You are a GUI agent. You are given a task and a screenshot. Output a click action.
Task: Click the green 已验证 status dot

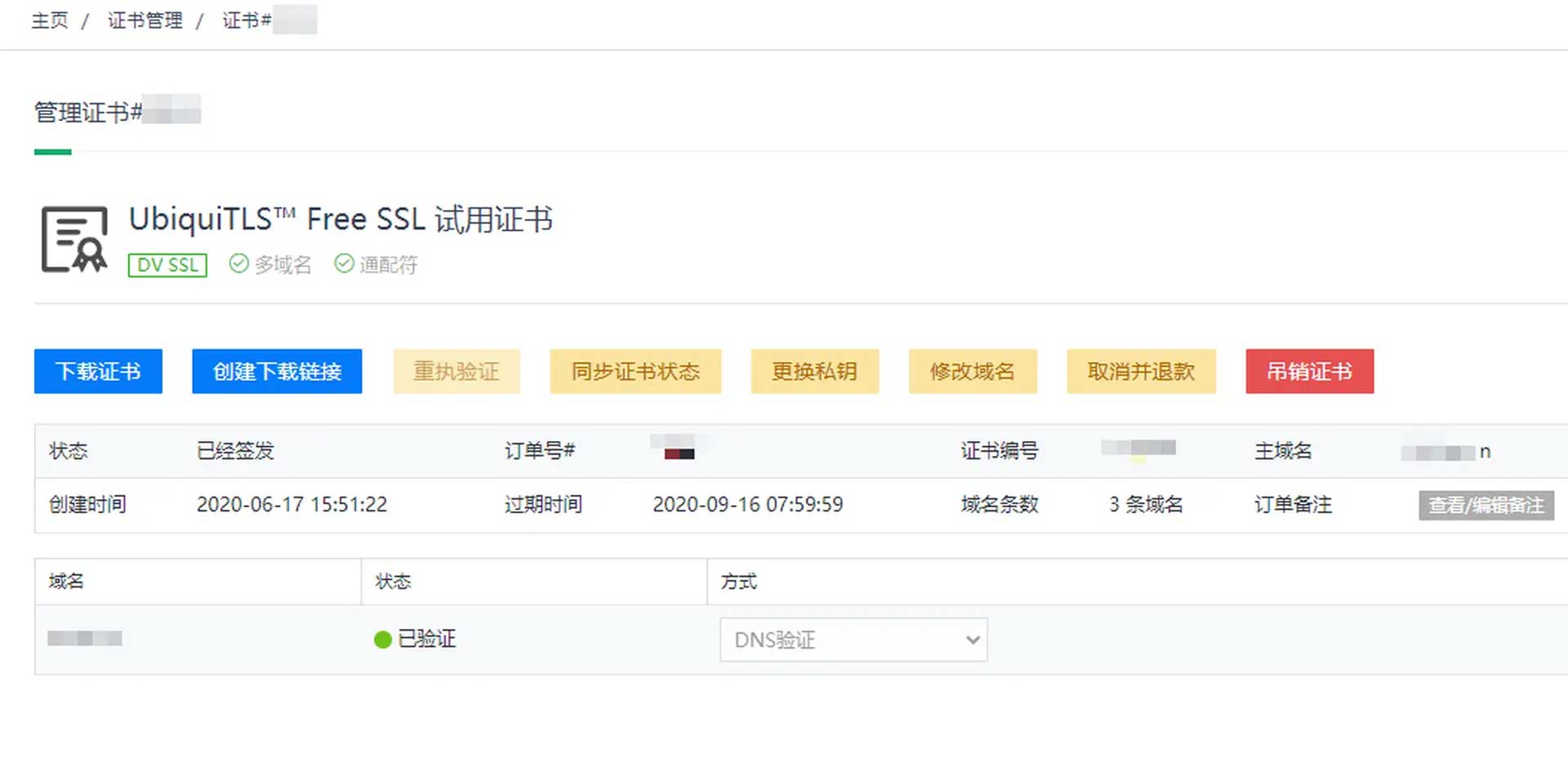(x=382, y=640)
